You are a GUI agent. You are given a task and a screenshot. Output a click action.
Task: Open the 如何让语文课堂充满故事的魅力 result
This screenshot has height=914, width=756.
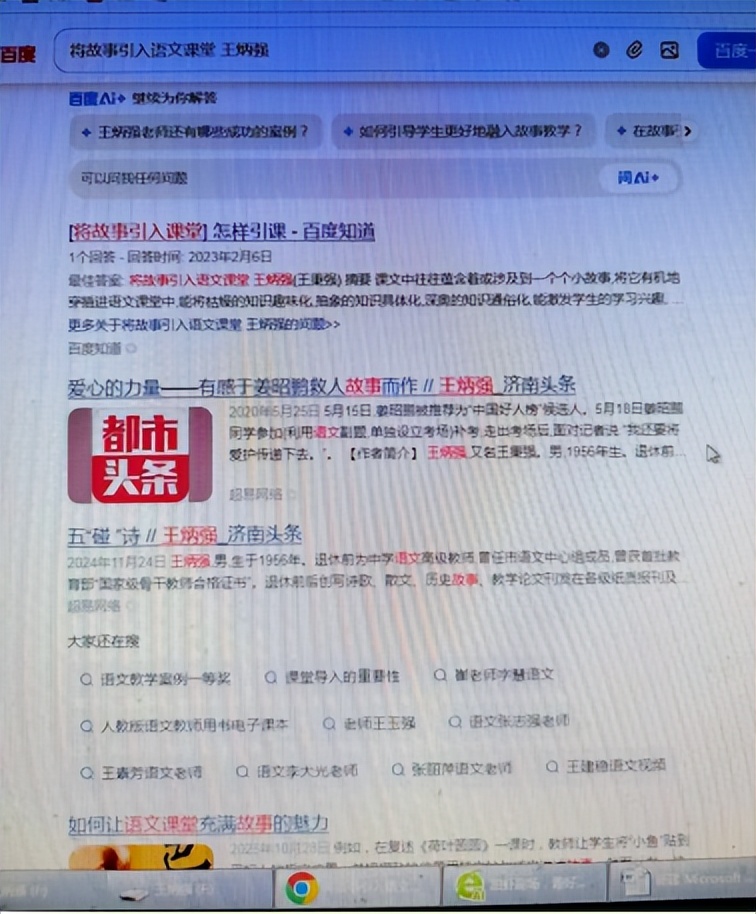click(198, 824)
